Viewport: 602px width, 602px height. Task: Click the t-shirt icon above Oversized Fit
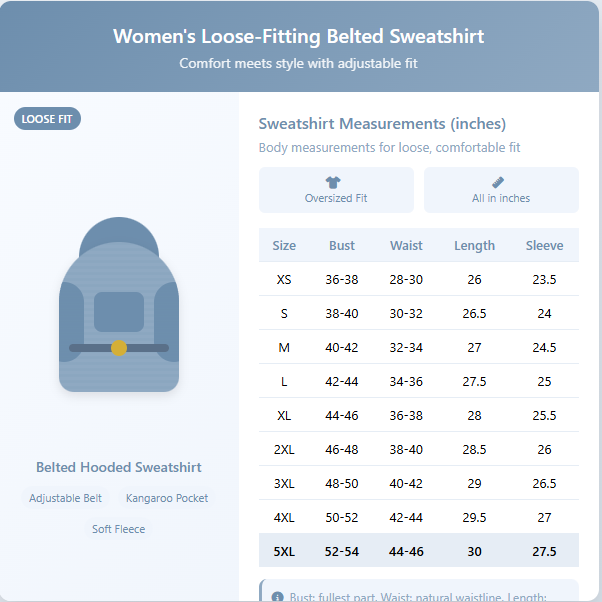point(334,182)
